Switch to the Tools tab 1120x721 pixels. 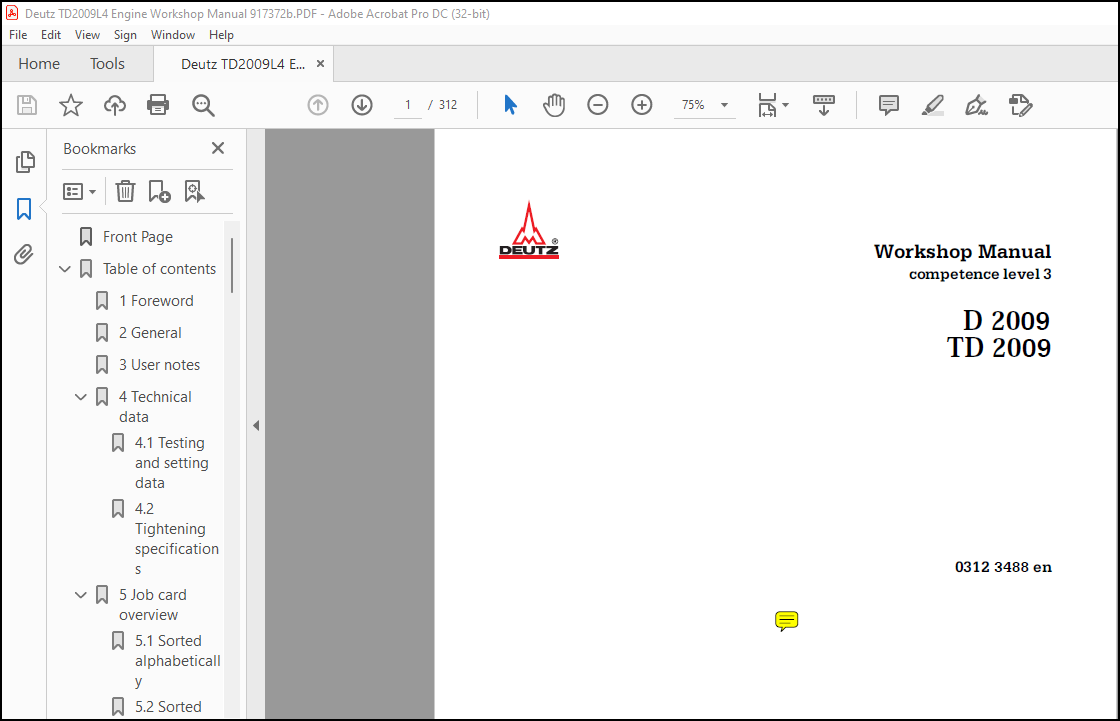coord(107,64)
